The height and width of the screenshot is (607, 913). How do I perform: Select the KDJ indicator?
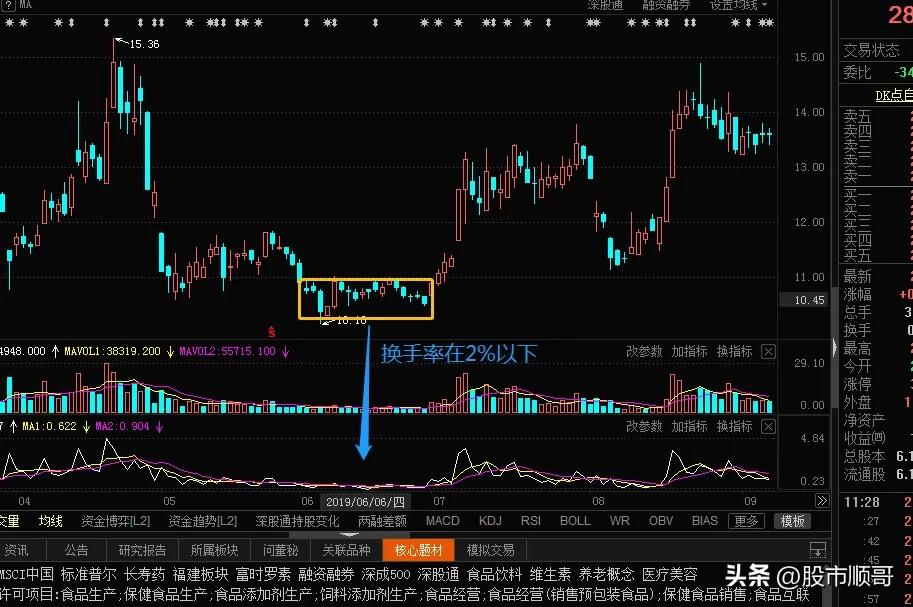[x=490, y=520]
